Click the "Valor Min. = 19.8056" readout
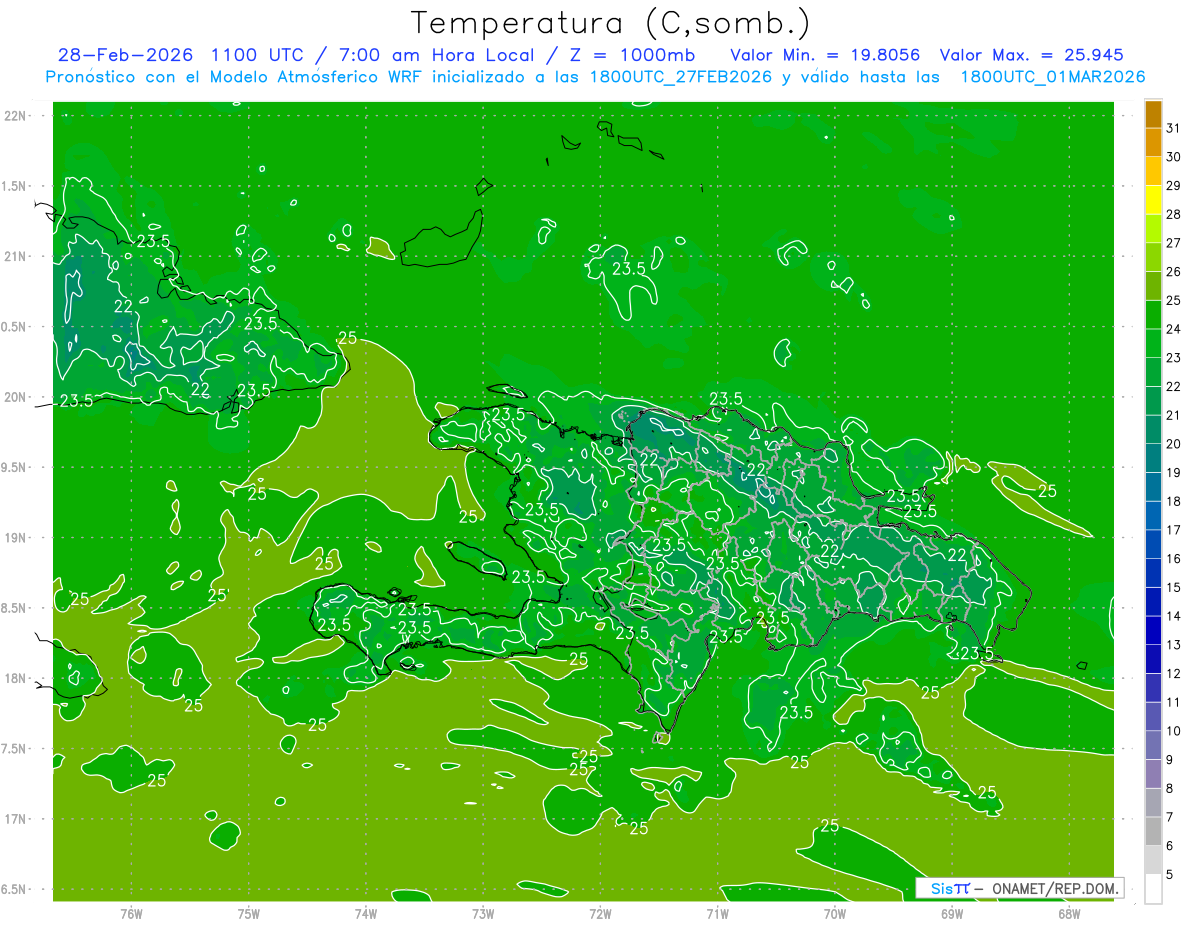The image size is (1200, 927). point(825,55)
